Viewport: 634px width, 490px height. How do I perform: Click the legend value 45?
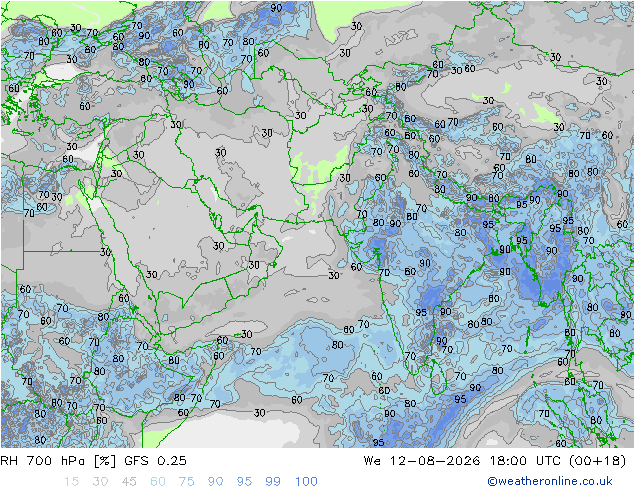(x=129, y=482)
